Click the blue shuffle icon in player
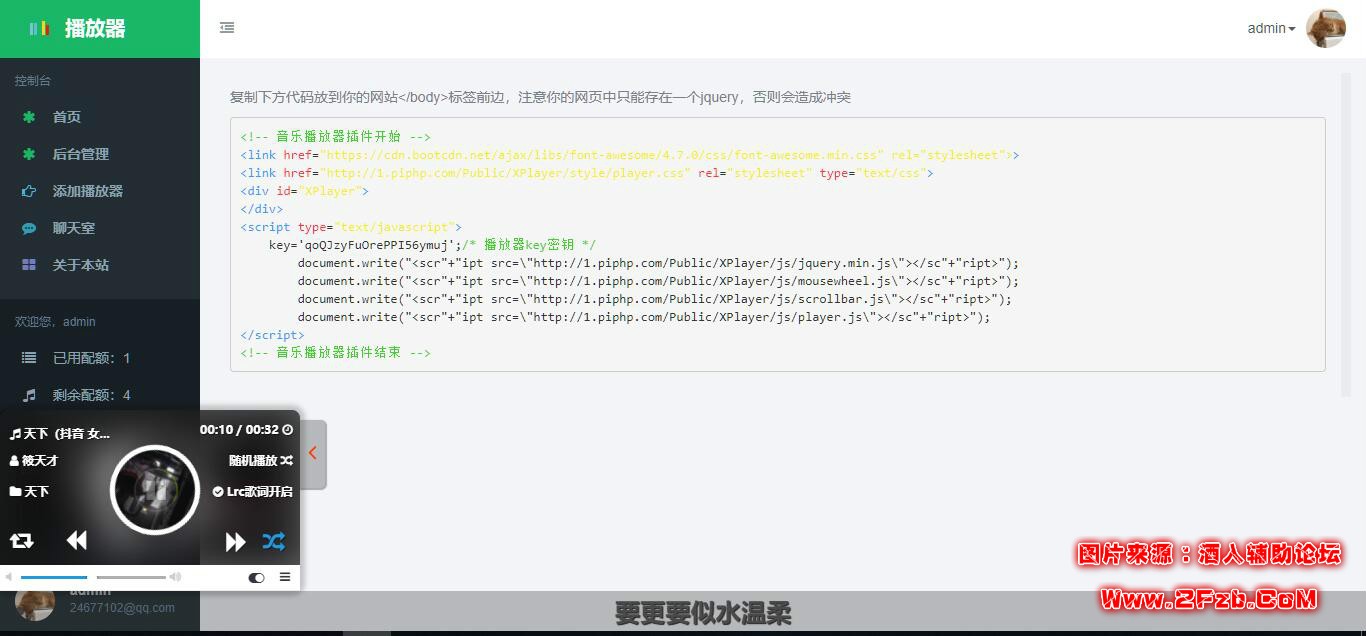1366x636 pixels. pos(274,541)
